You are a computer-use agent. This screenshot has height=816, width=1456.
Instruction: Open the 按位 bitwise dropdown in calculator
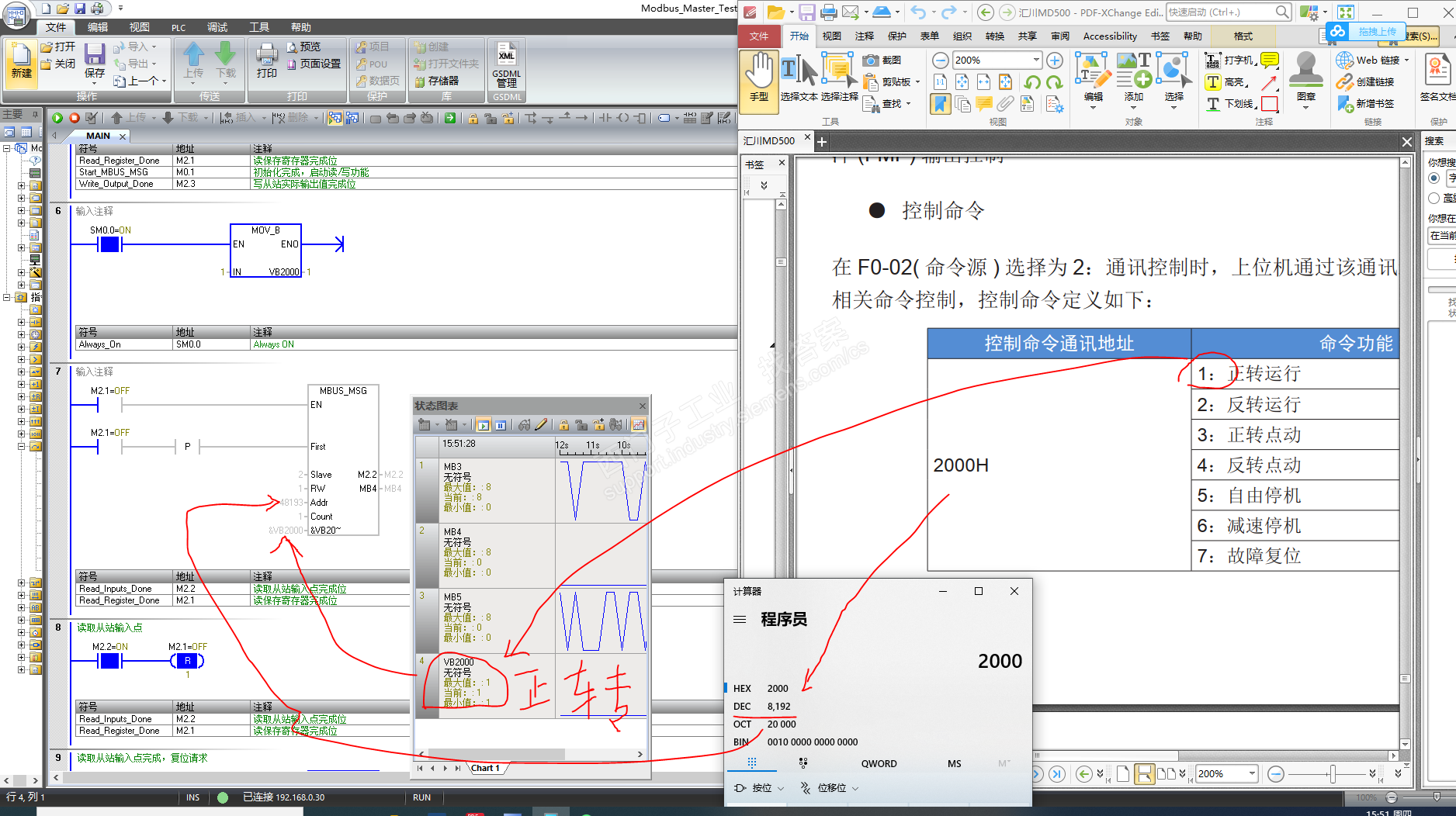(759, 788)
